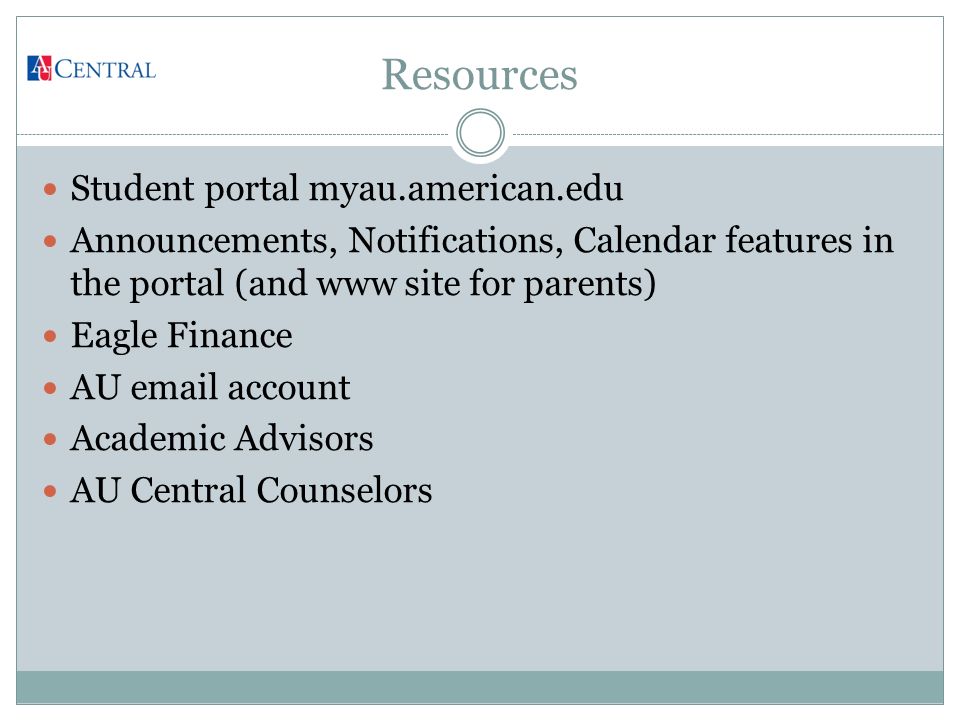Select the AU email account item
This screenshot has width=960, height=720.
(210, 388)
